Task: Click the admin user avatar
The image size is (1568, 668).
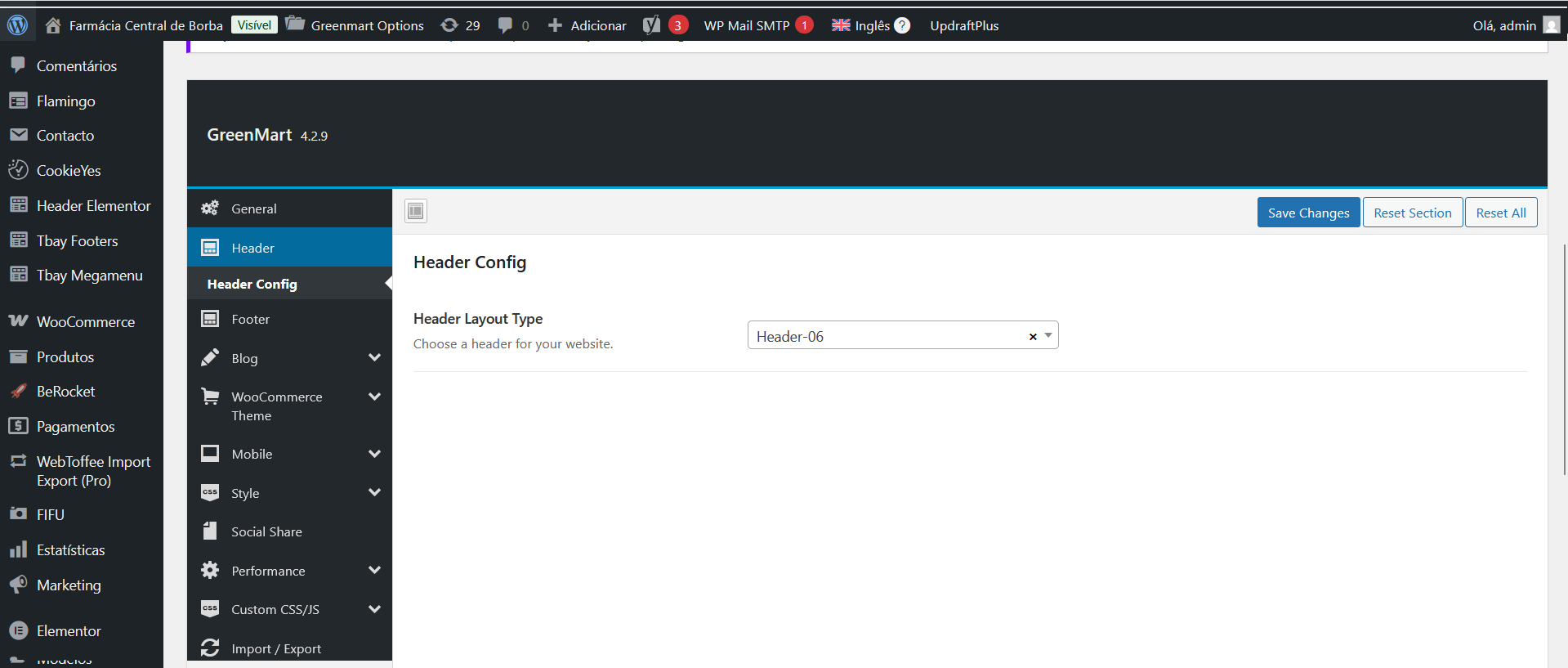Action: (x=1551, y=25)
